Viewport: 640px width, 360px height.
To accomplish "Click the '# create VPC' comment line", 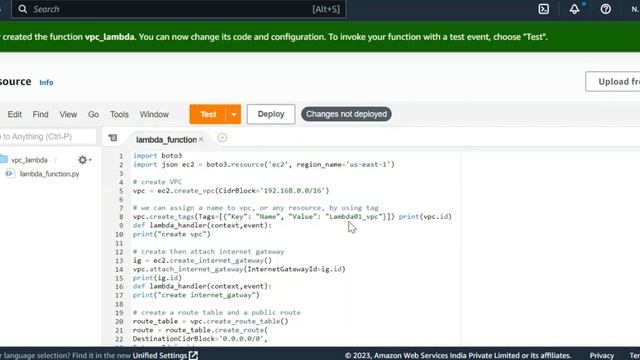I will coord(157,182).
